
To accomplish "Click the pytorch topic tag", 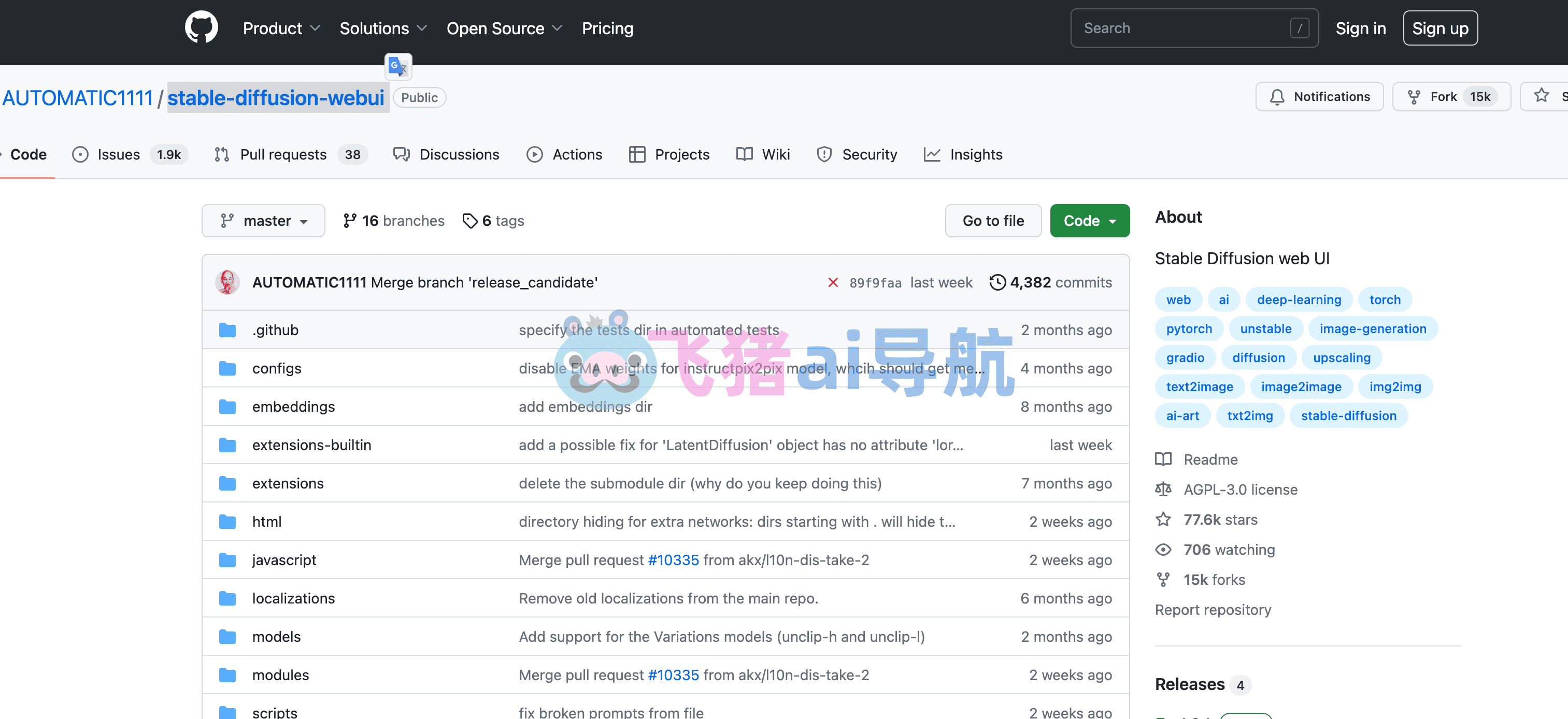I will (1188, 328).
